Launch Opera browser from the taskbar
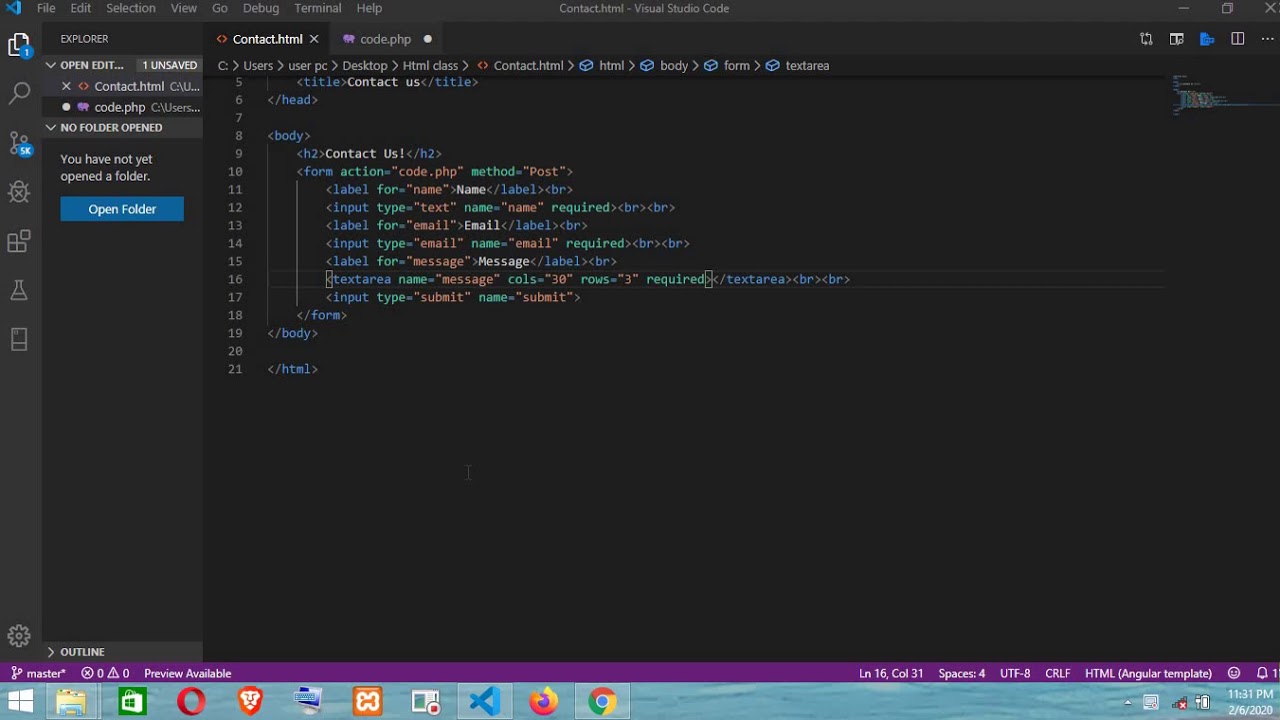Screen dimensions: 1280x720 [190, 702]
